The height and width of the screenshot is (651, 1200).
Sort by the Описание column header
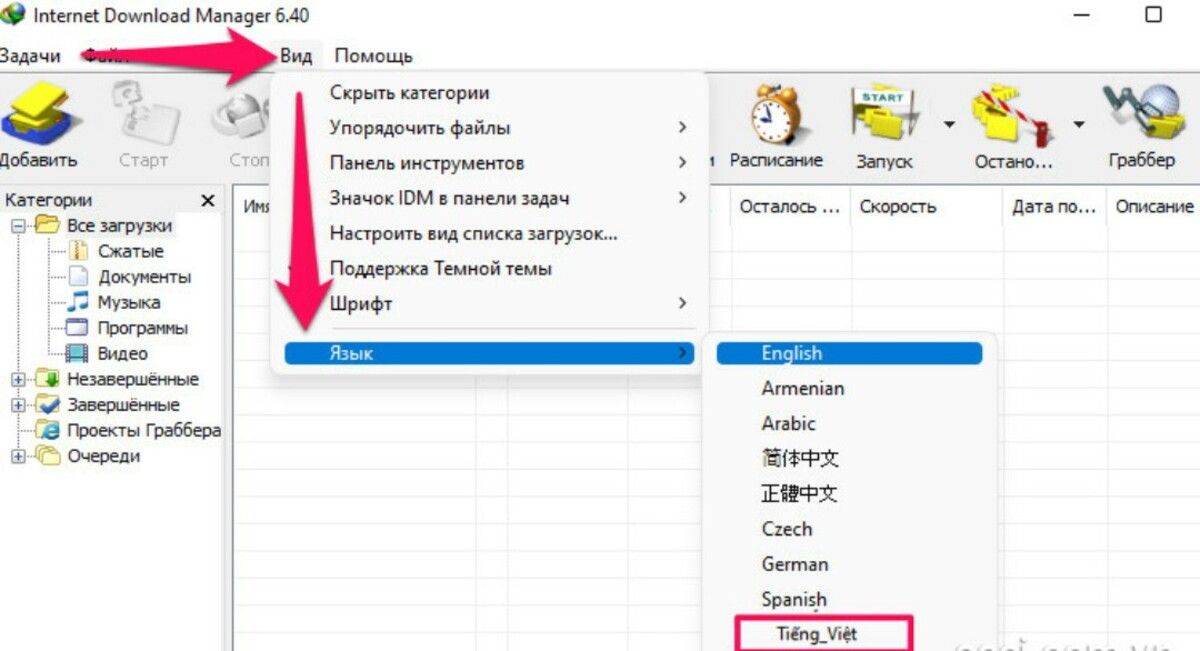coord(1154,207)
